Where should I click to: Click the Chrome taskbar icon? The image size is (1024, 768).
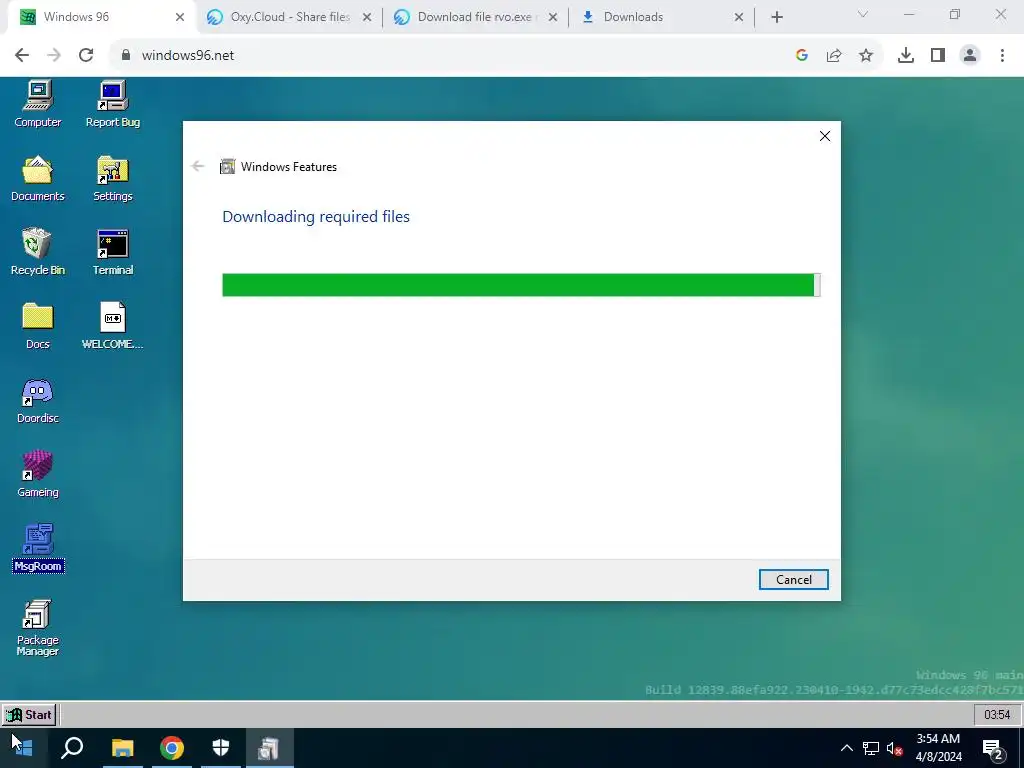coord(172,748)
